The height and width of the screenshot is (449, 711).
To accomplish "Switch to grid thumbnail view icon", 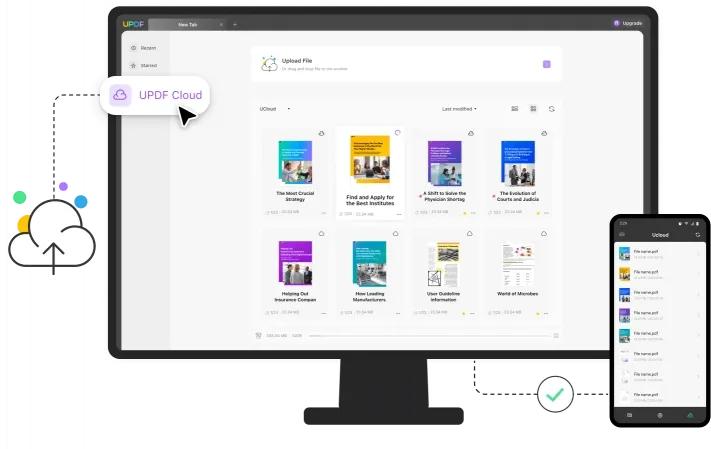I will 533,109.
